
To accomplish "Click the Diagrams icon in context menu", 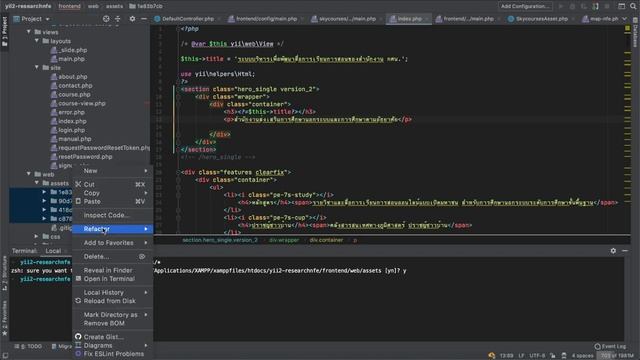I will click(78, 345).
